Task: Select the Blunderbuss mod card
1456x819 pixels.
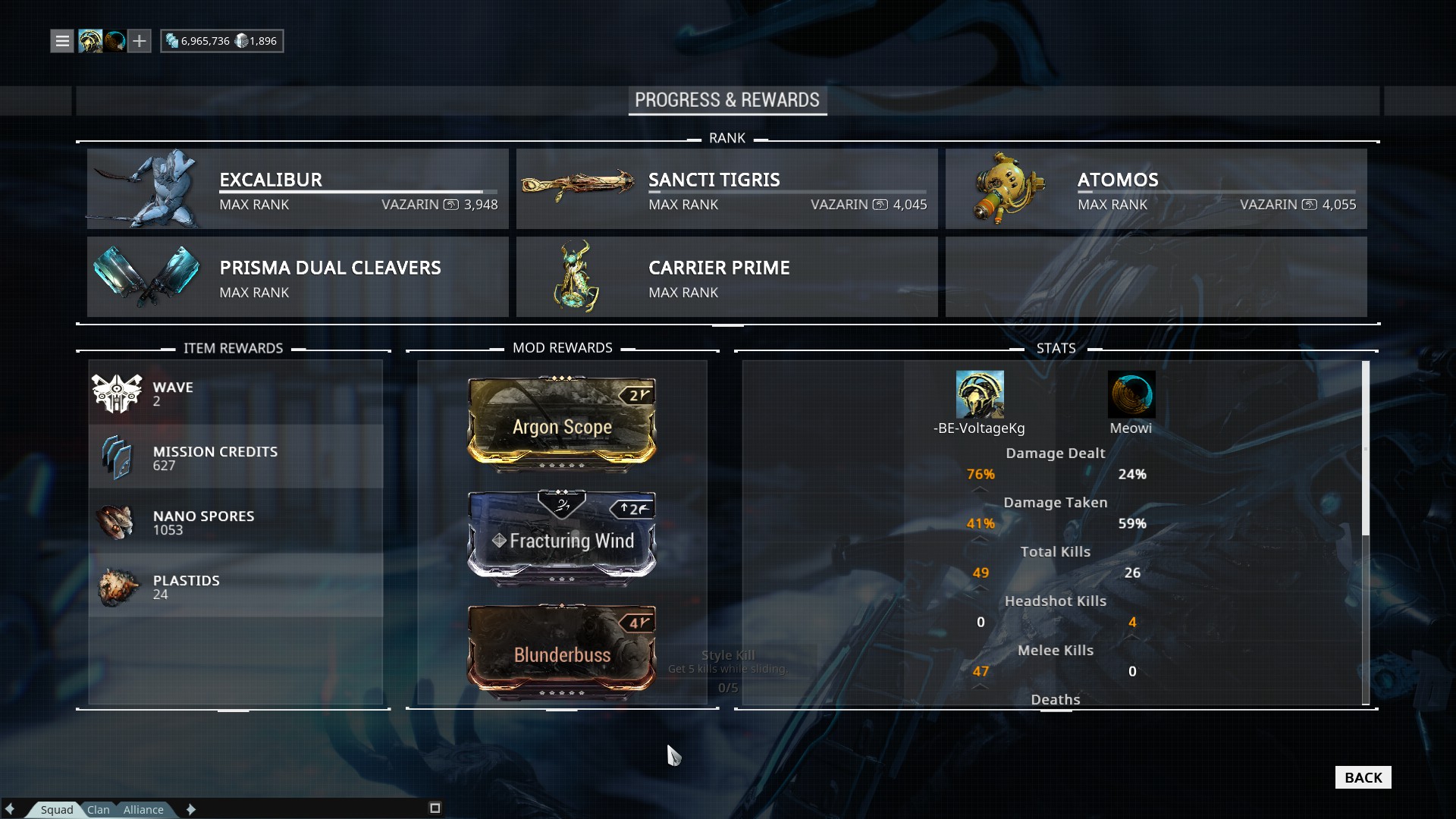Action: [562, 651]
